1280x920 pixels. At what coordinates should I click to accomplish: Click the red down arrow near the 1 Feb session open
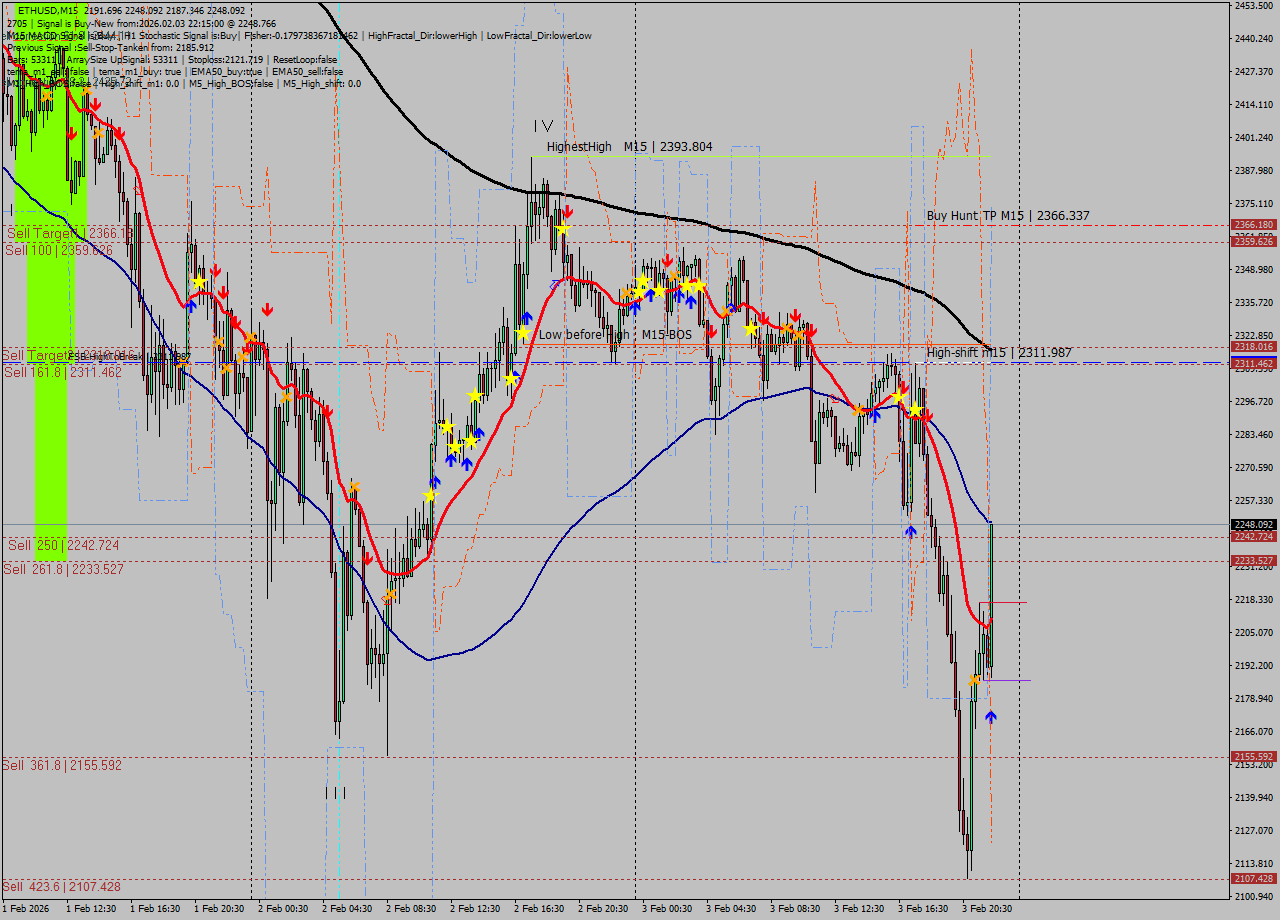[70, 133]
